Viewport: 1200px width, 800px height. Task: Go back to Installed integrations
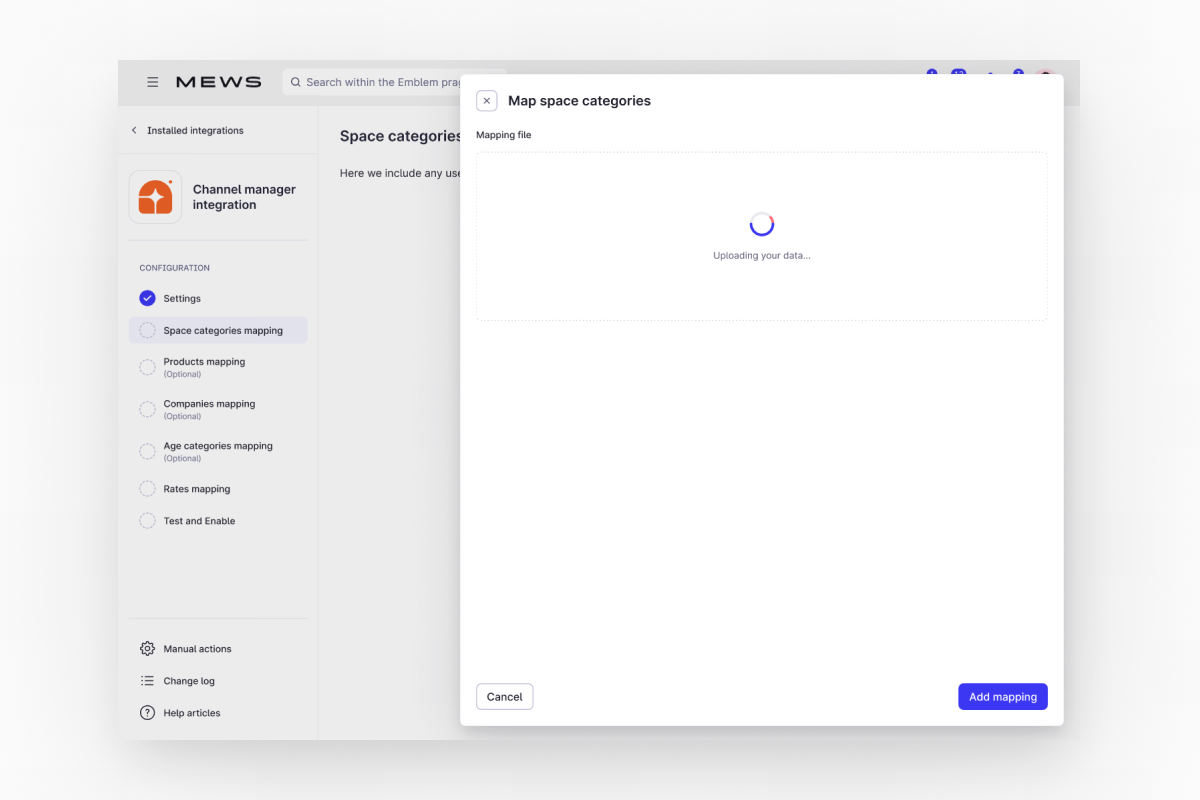(188, 130)
